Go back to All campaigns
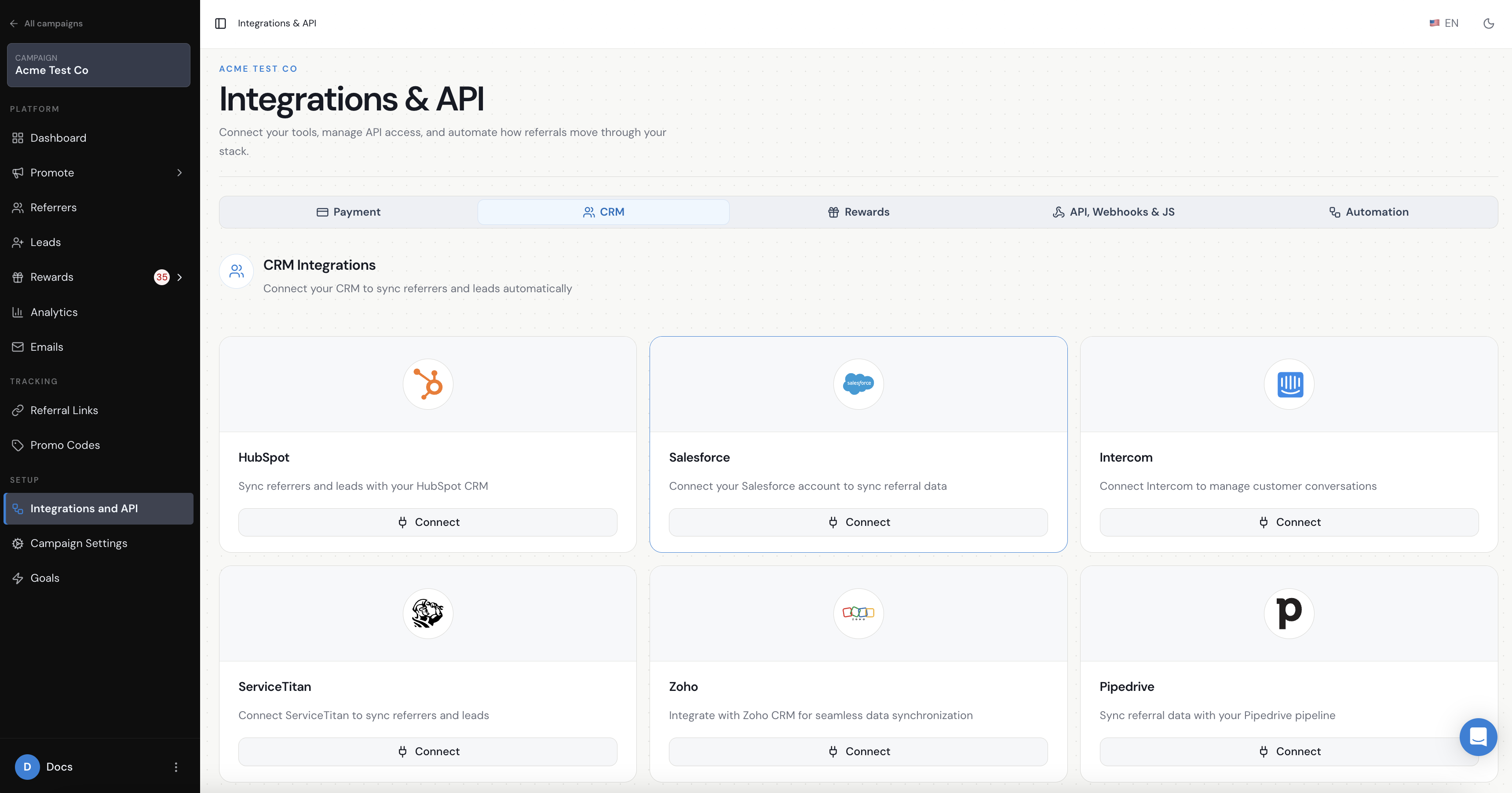The image size is (1512, 793). 46,23
